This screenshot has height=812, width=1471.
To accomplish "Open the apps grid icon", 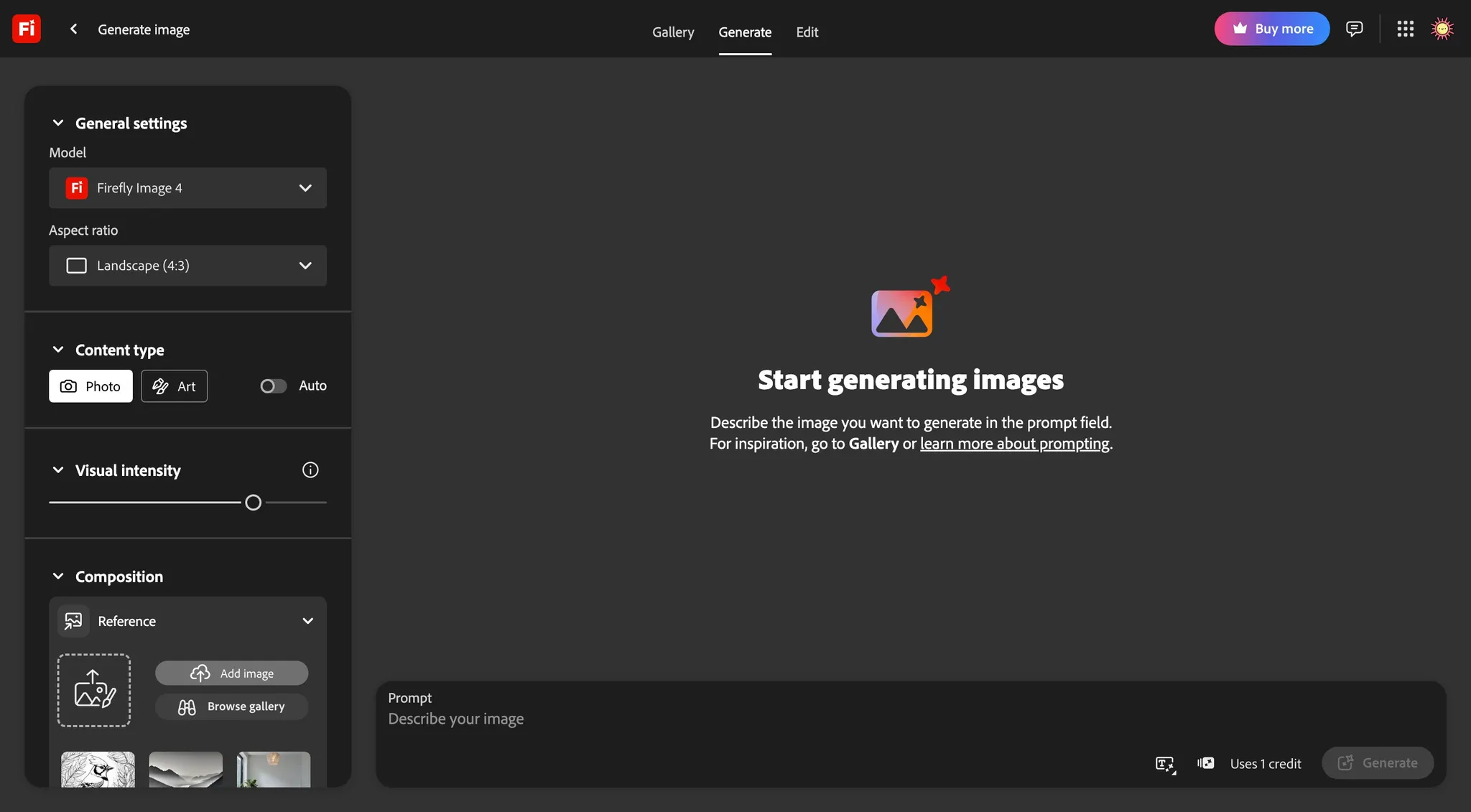I will [1405, 29].
